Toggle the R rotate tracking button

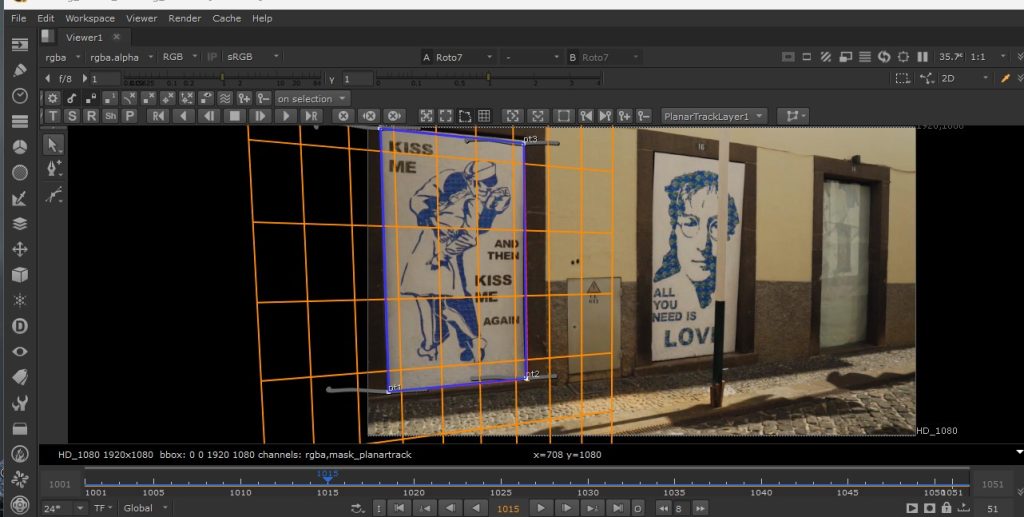coord(91,116)
